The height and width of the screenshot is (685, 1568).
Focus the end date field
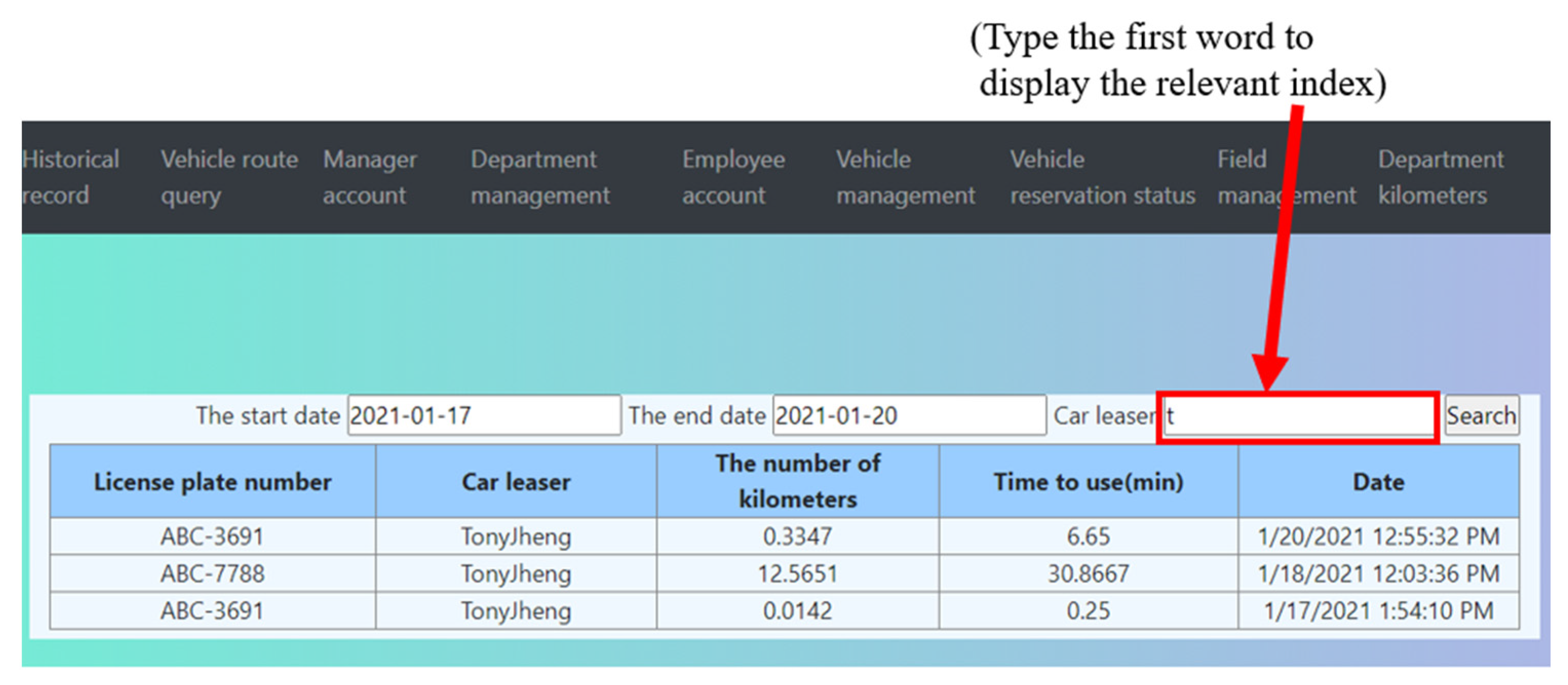tap(909, 416)
